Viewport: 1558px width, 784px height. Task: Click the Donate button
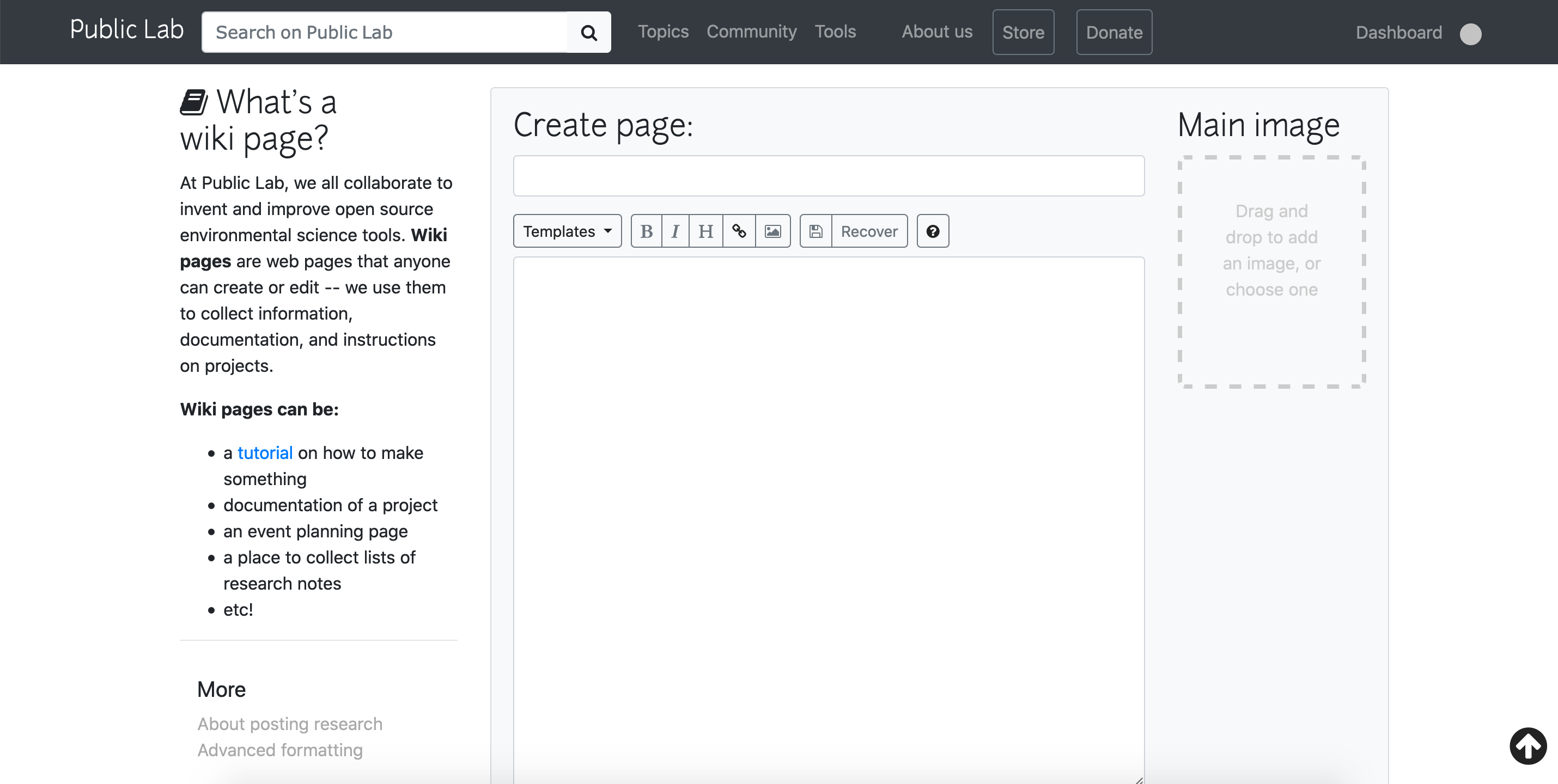pyautogui.click(x=1113, y=33)
